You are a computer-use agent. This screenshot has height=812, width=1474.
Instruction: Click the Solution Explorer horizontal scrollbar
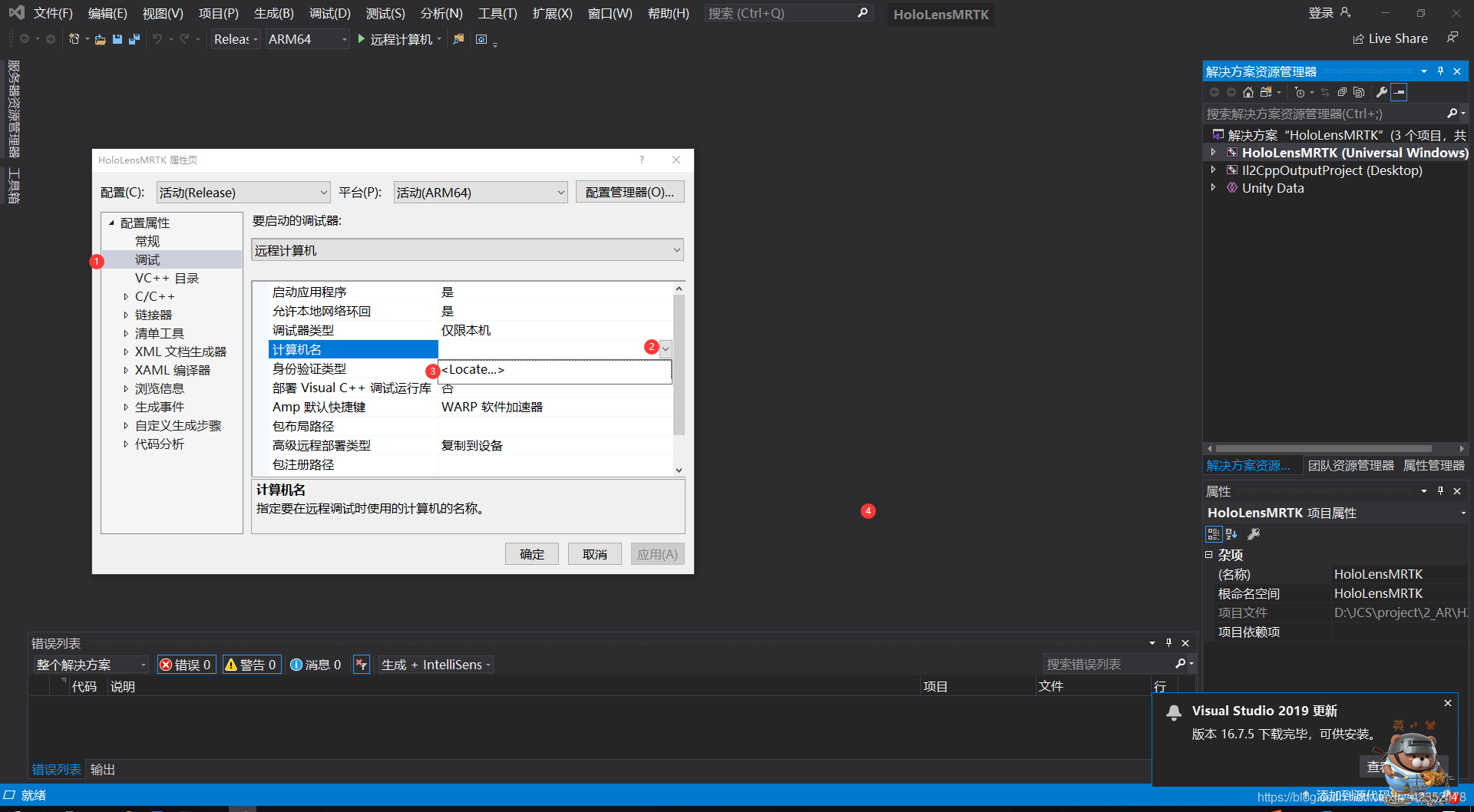click(x=1324, y=448)
